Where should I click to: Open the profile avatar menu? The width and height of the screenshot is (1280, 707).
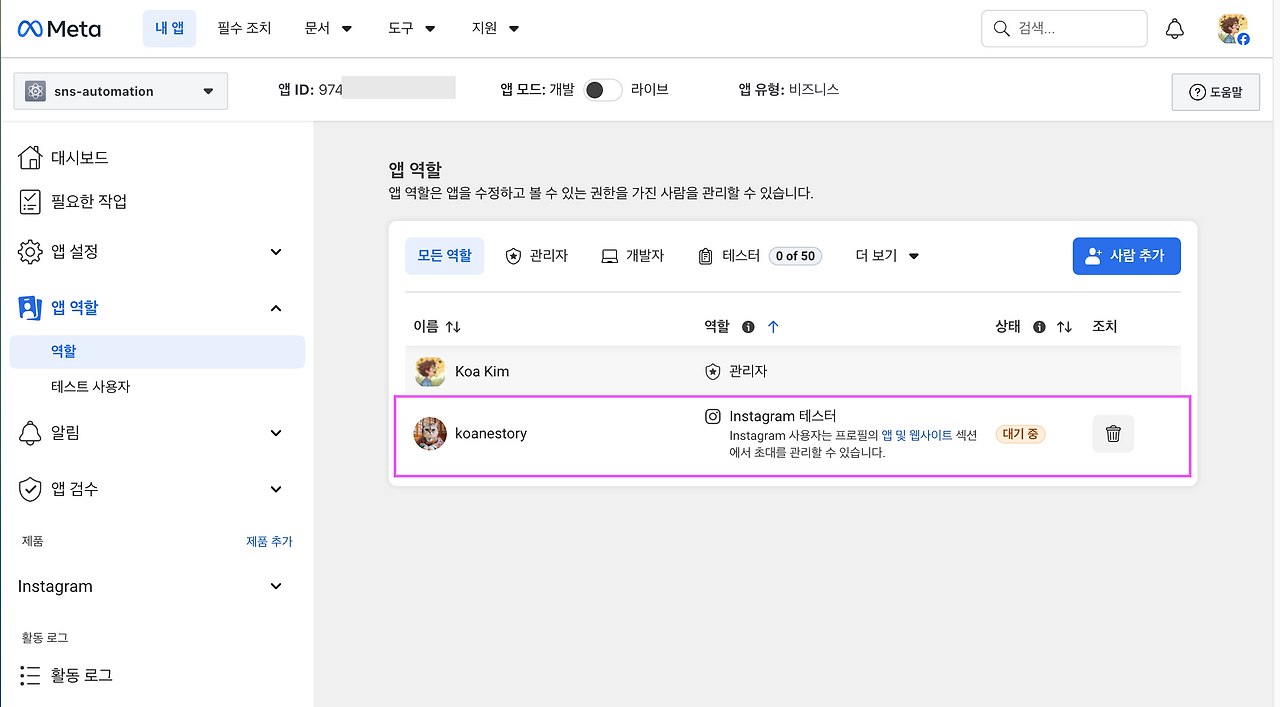click(x=1233, y=29)
